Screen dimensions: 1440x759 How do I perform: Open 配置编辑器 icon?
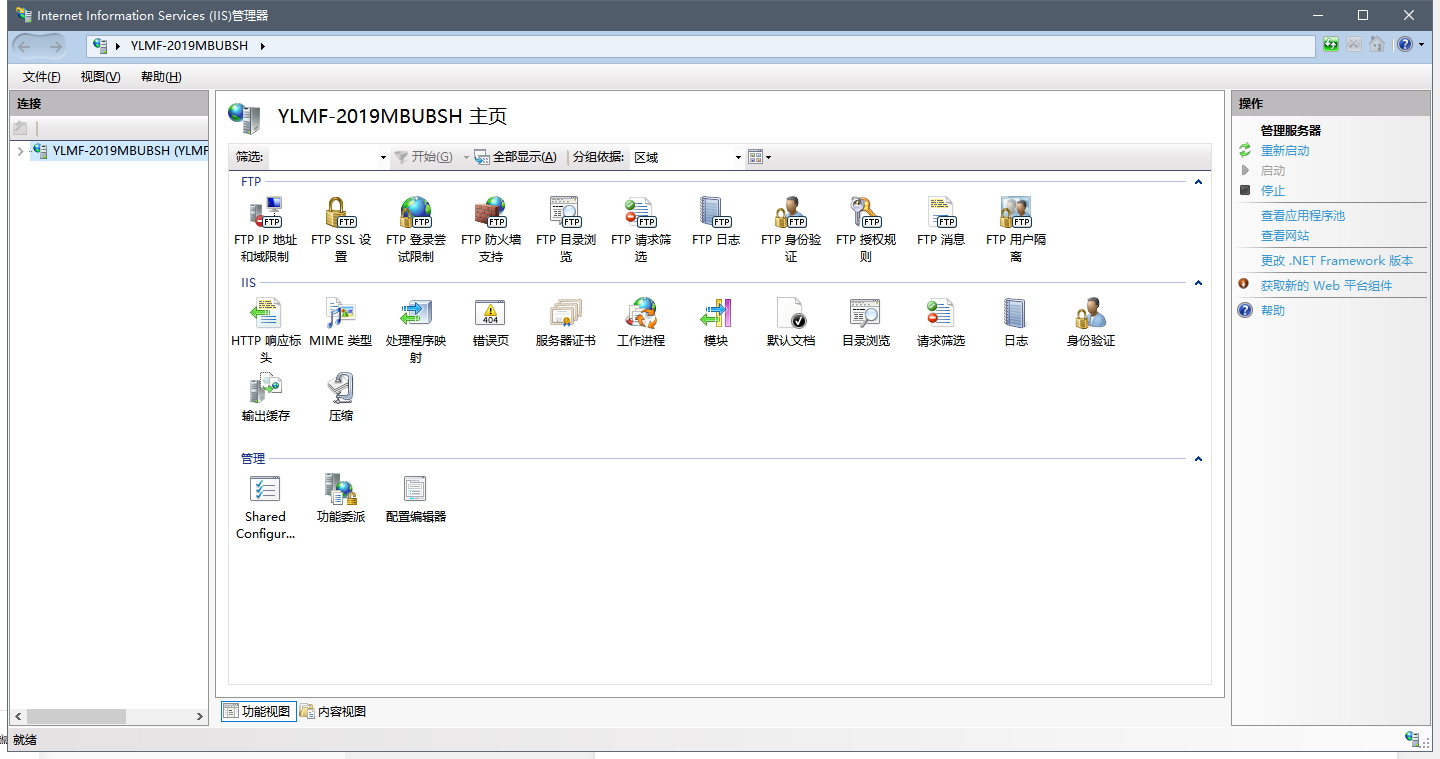pyautogui.click(x=415, y=499)
